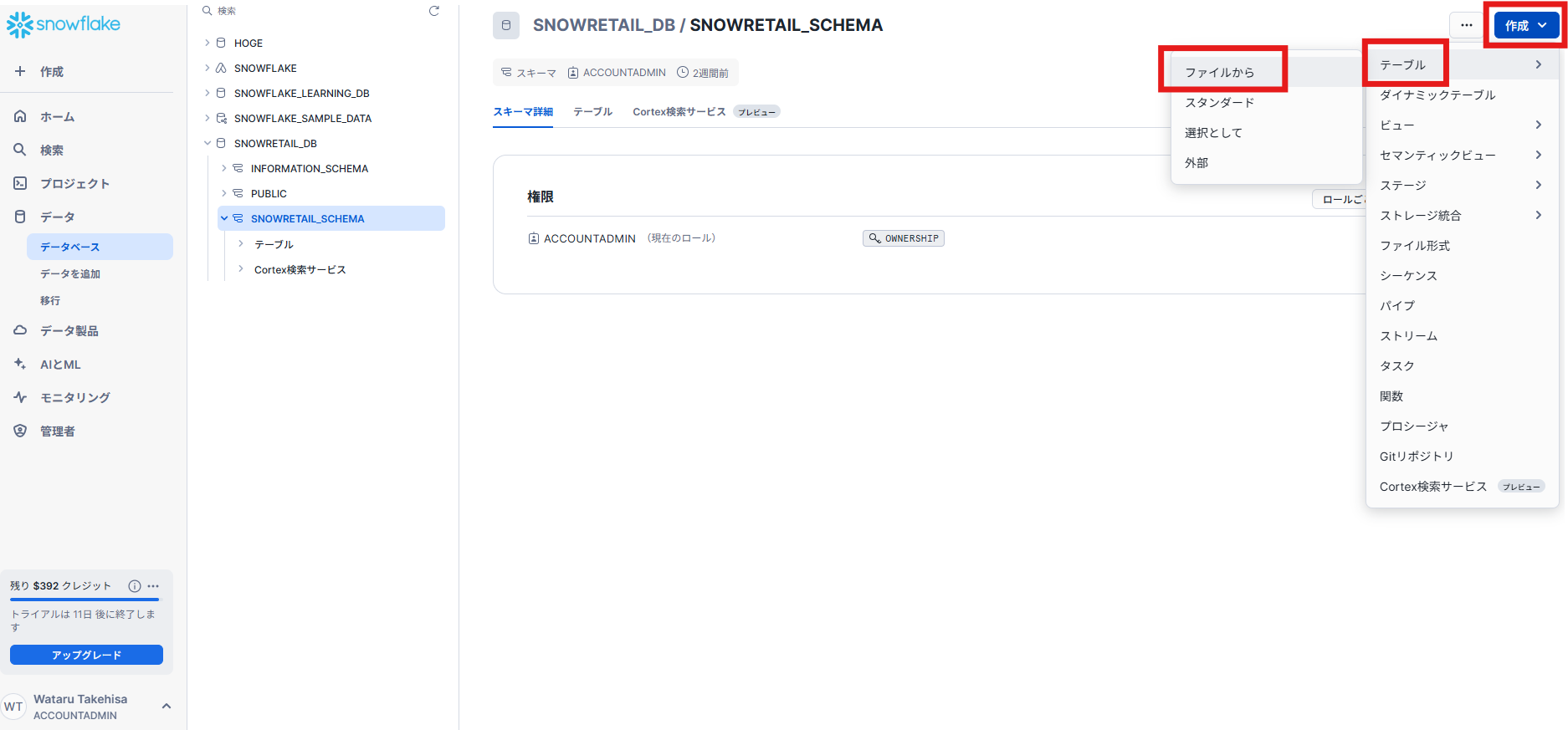This screenshot has height=730, width=1568.
Task: Collapse the SNOWRETAIL_SCHEMA node
Action: 224,218
